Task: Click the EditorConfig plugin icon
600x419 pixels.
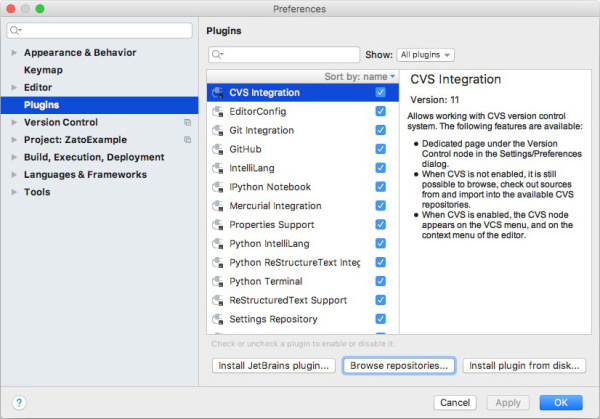Action: (218, 111)
